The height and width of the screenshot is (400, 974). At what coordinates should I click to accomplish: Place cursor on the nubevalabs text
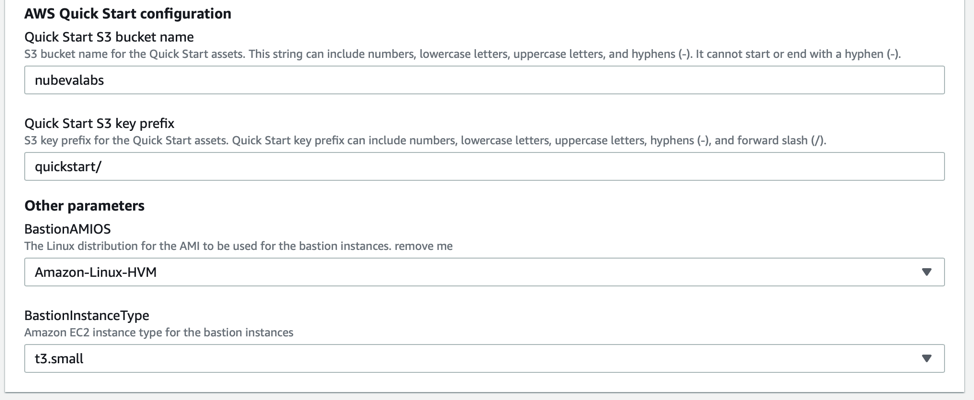click(69, 80)
